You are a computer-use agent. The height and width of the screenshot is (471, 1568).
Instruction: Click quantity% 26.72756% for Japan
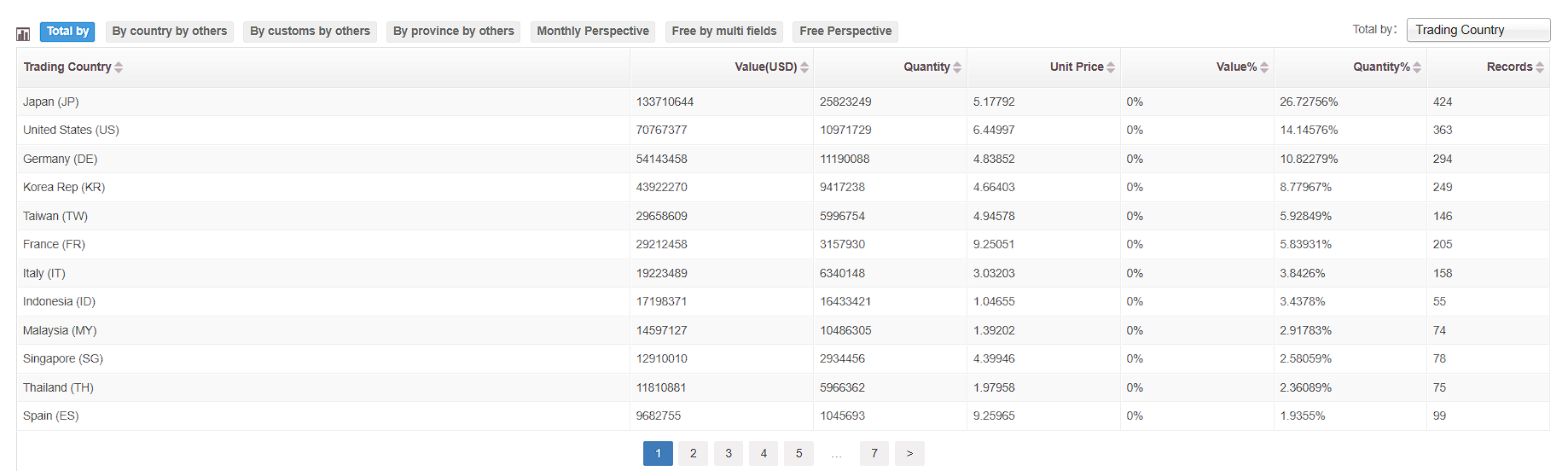(1309, 102)
